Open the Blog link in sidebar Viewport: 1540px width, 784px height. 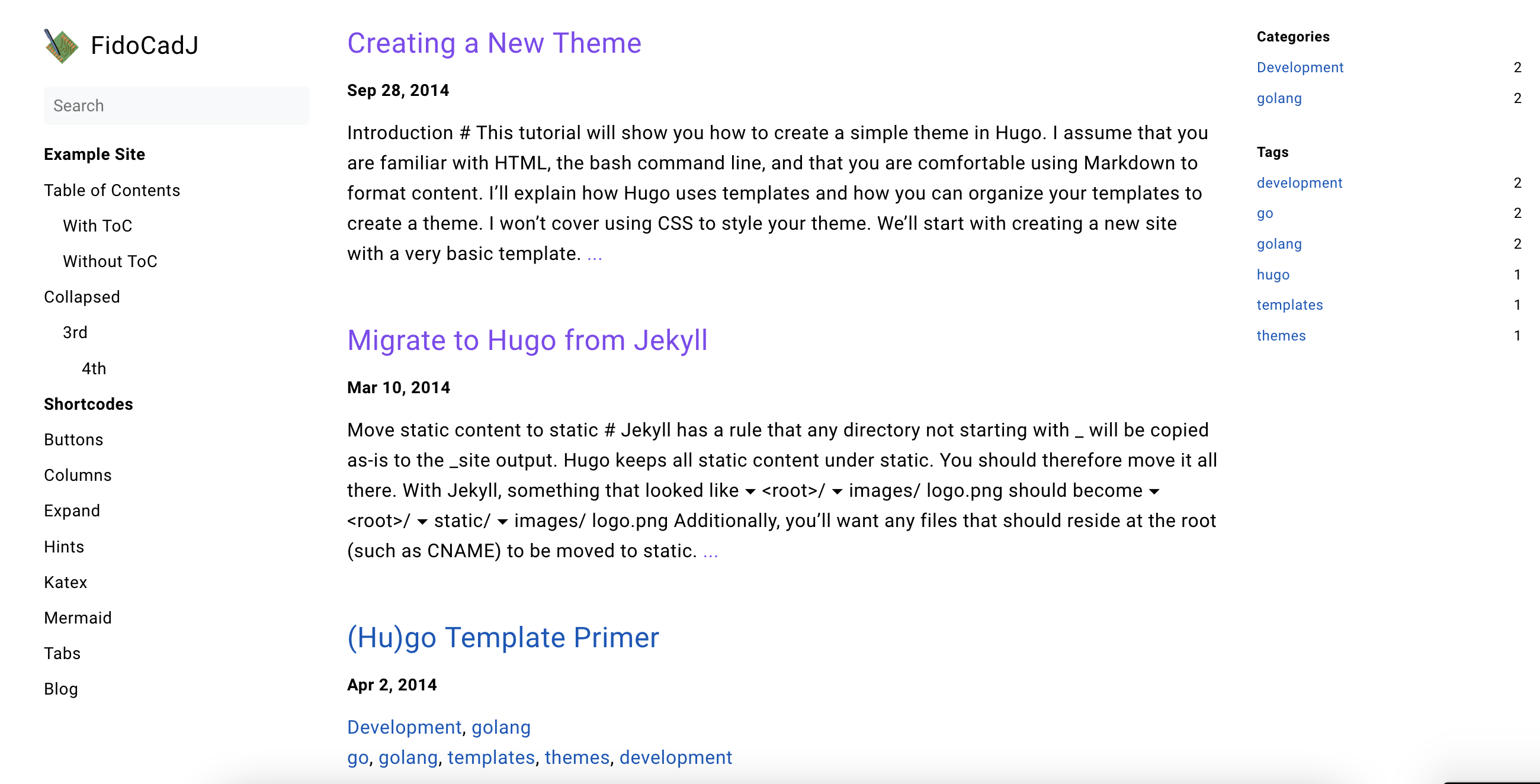pos(61,689)
